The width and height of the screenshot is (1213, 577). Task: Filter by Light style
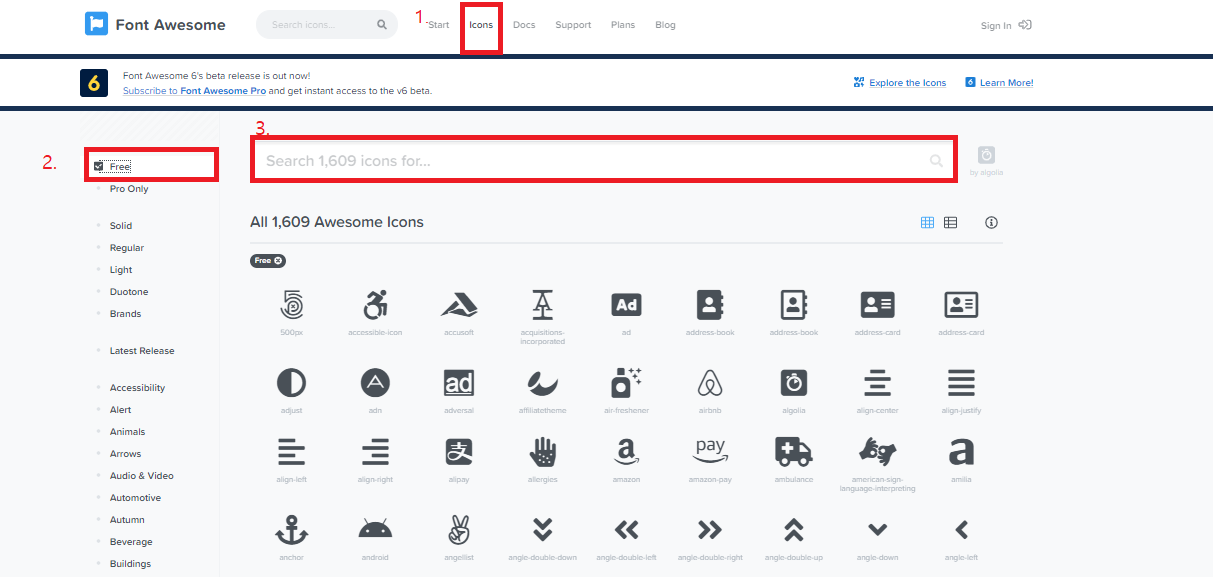(121, 270)
